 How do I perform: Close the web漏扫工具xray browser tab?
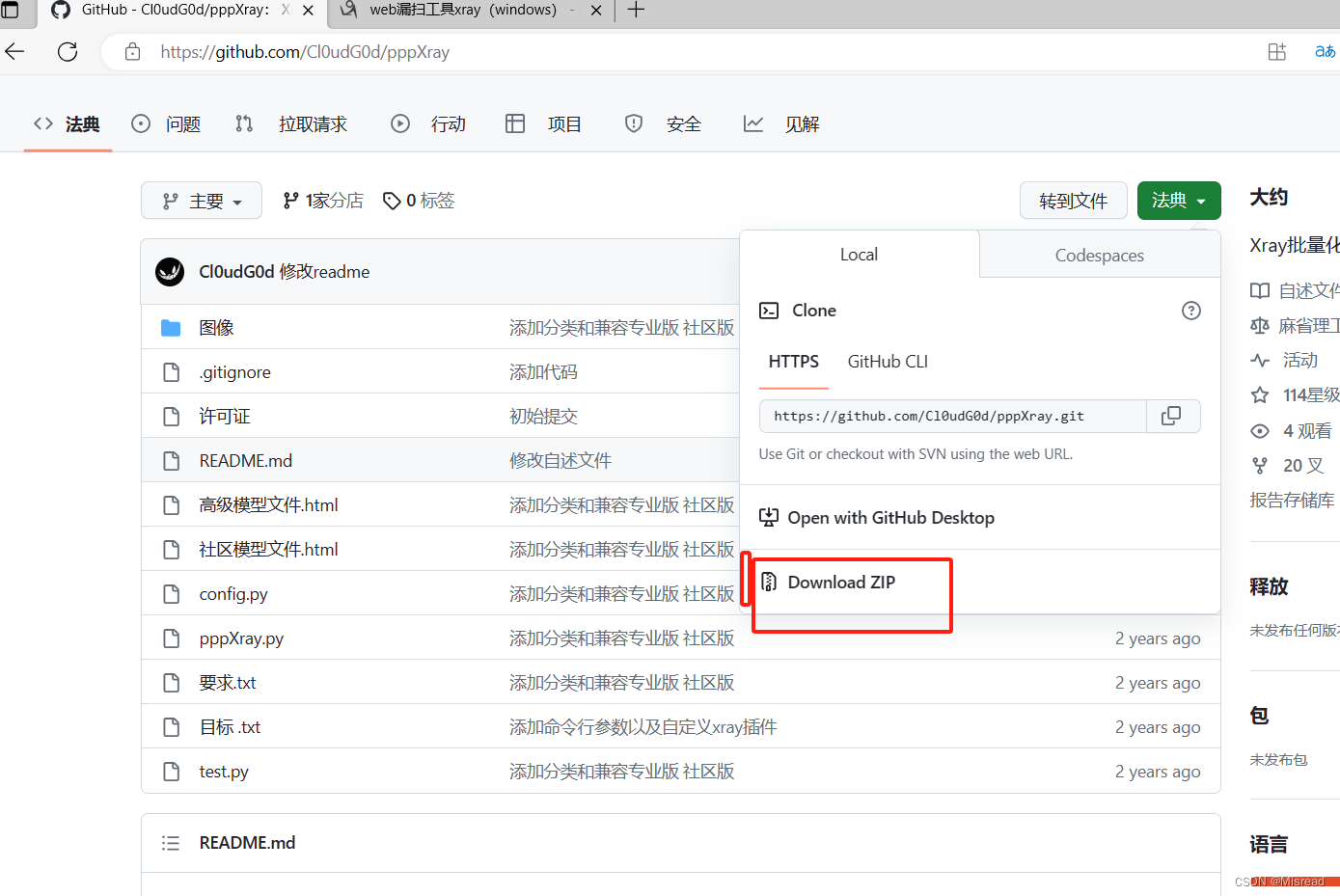[x=596, y=11]
